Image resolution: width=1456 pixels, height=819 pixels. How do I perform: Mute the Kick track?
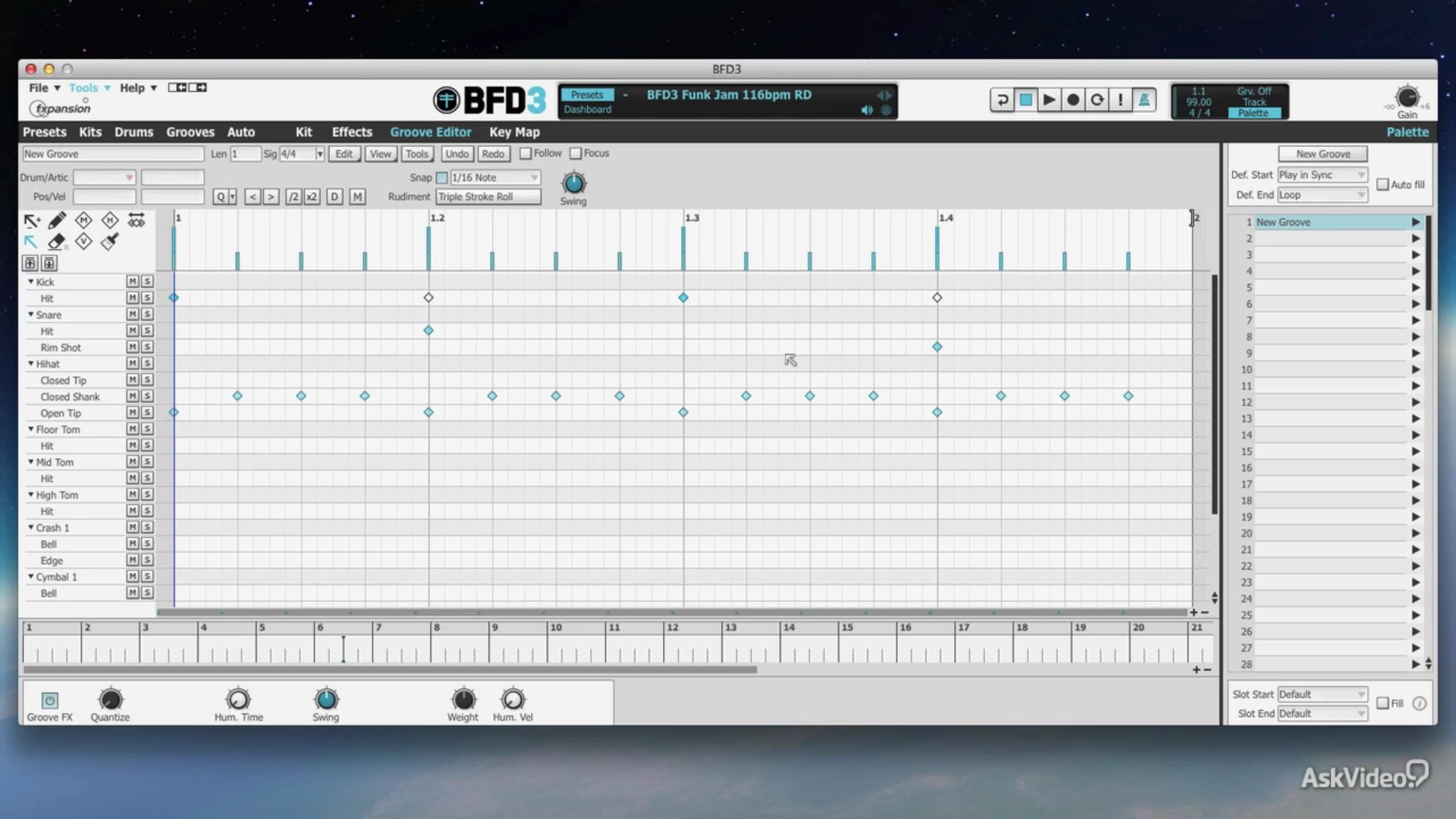[133, 281]
